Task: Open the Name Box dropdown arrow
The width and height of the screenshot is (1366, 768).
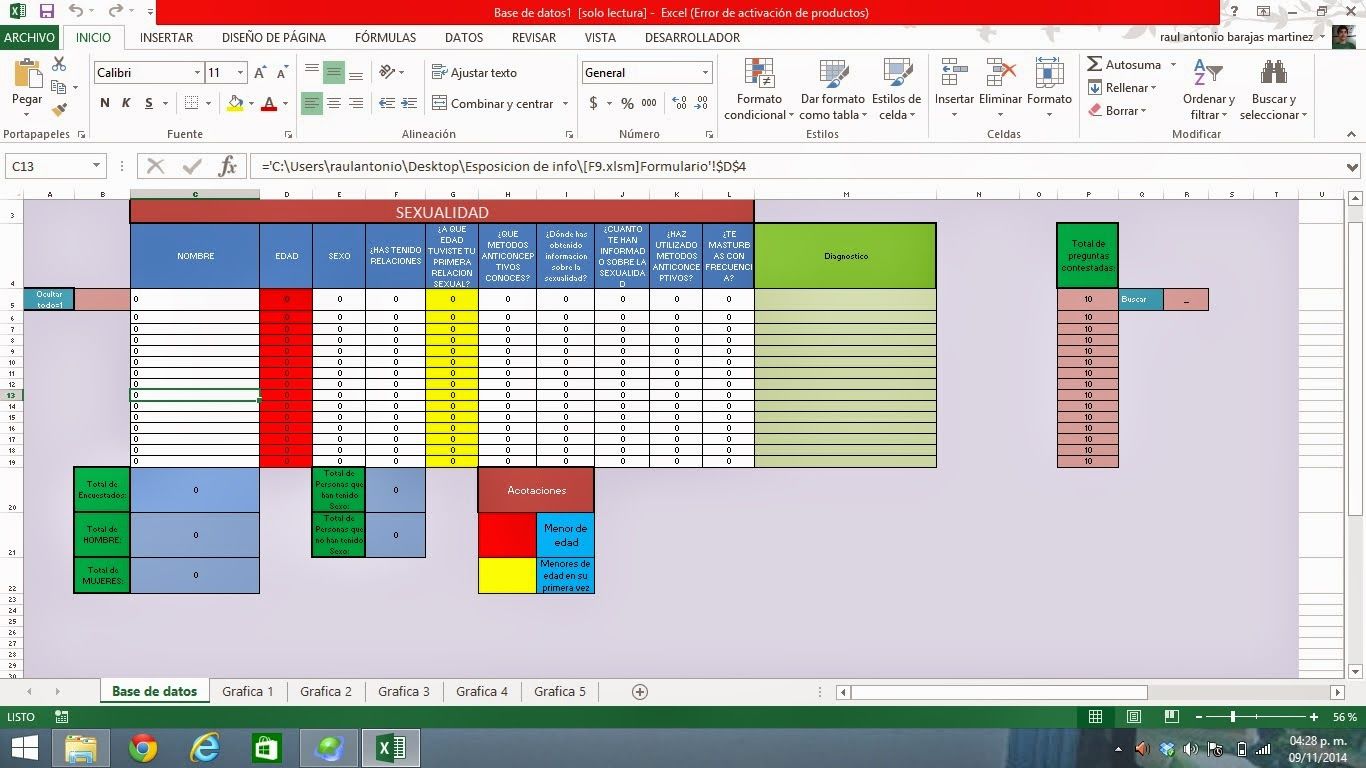Action: (97, 166)
